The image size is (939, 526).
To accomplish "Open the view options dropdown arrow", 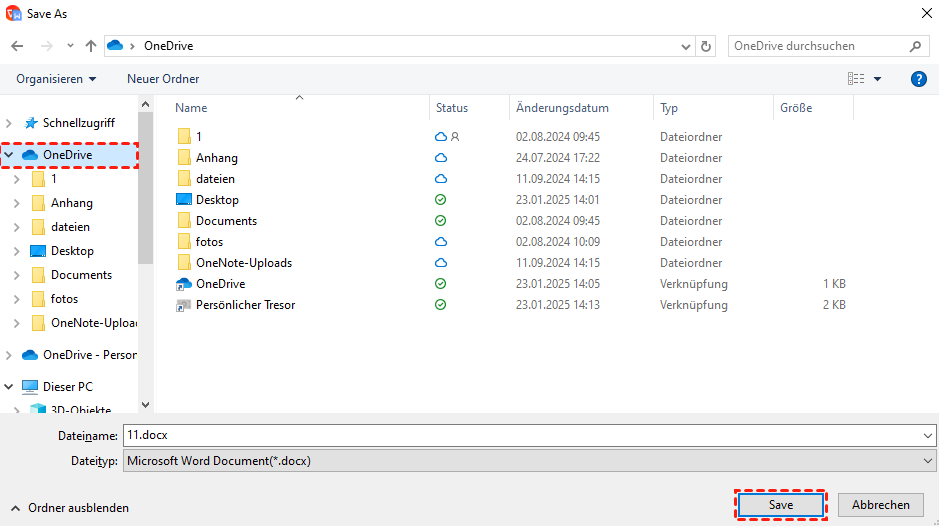I will pos(878,79).
